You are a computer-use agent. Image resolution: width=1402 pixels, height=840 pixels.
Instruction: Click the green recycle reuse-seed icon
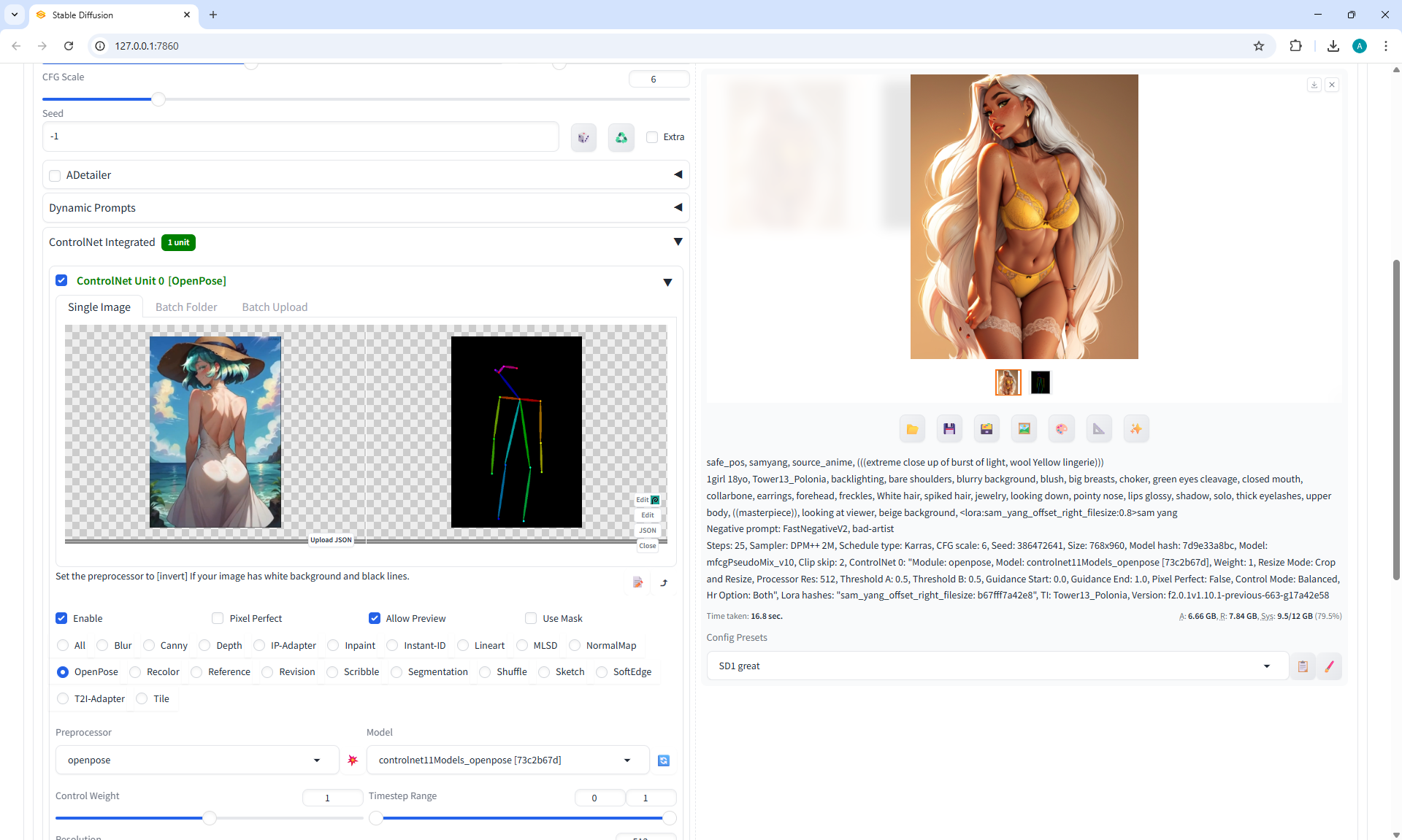coord(621,137)
